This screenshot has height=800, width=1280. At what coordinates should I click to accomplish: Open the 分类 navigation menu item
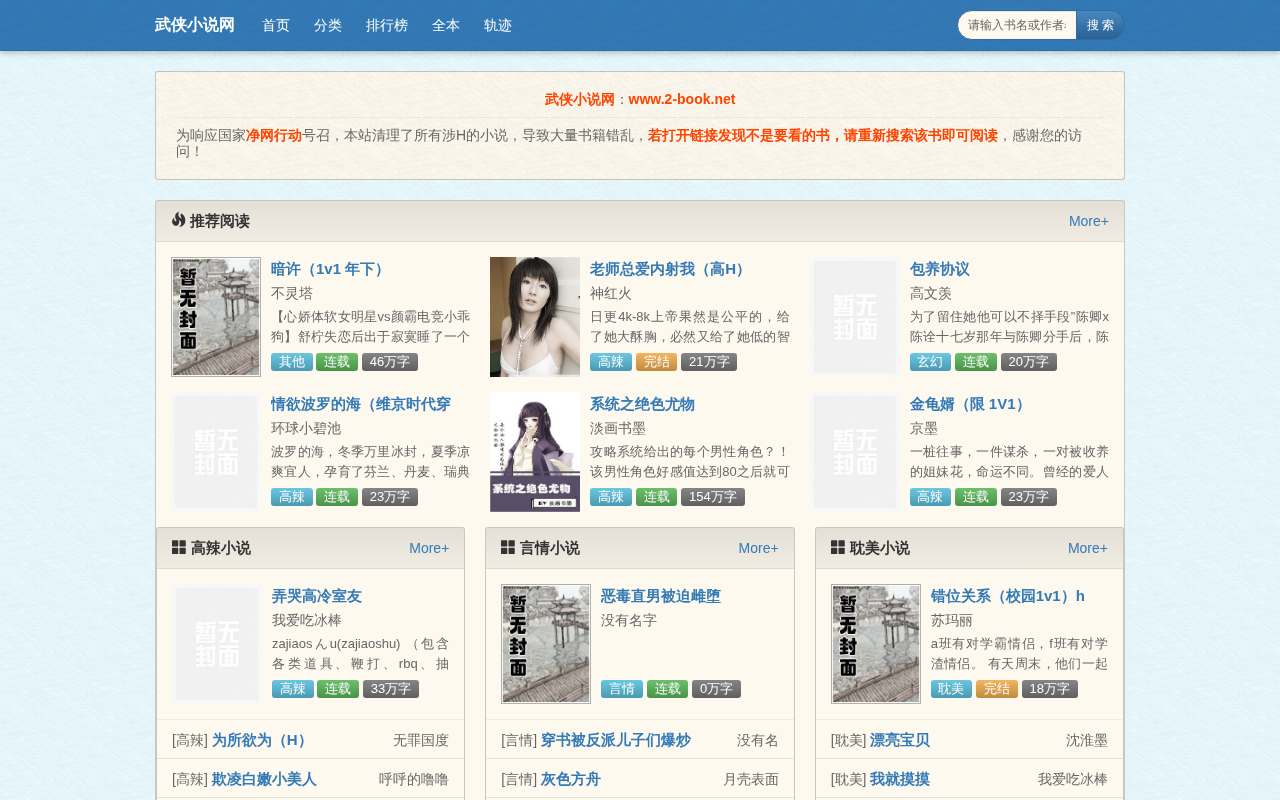pyautogui.click(x=328, y=25)
